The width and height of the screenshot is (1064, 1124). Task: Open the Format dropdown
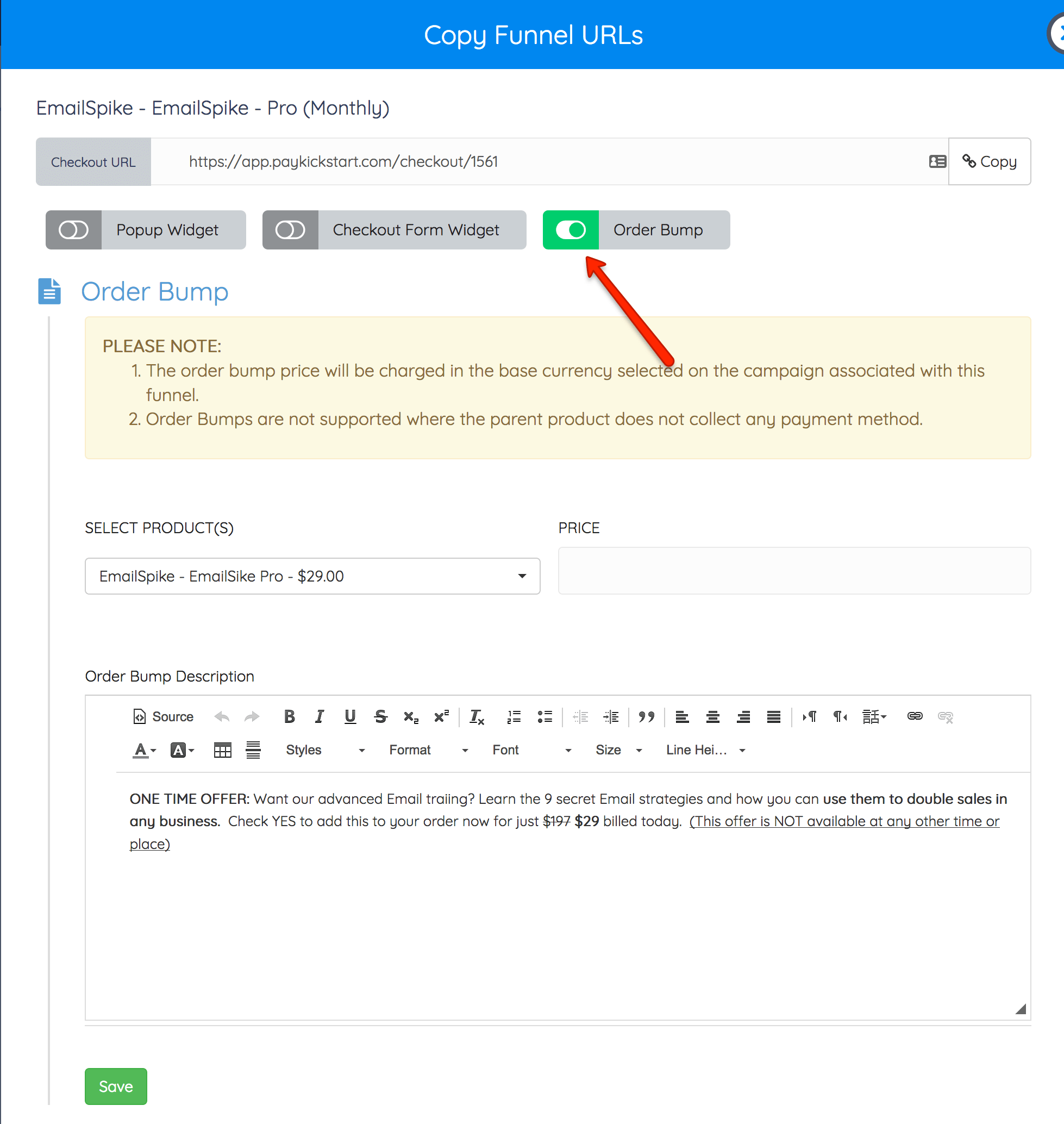[x=428, y=750]
